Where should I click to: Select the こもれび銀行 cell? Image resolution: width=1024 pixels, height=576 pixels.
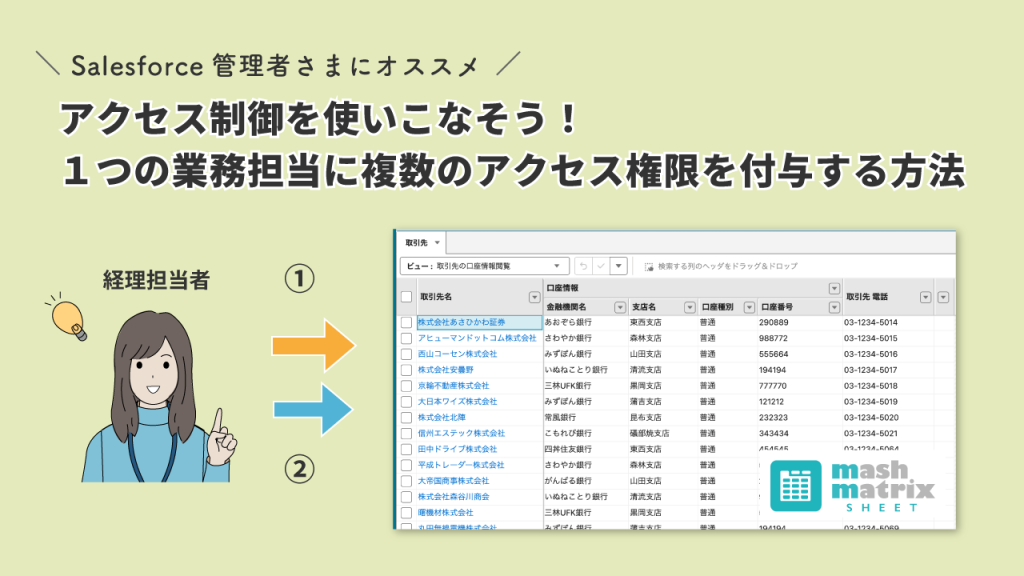(568, 433)
